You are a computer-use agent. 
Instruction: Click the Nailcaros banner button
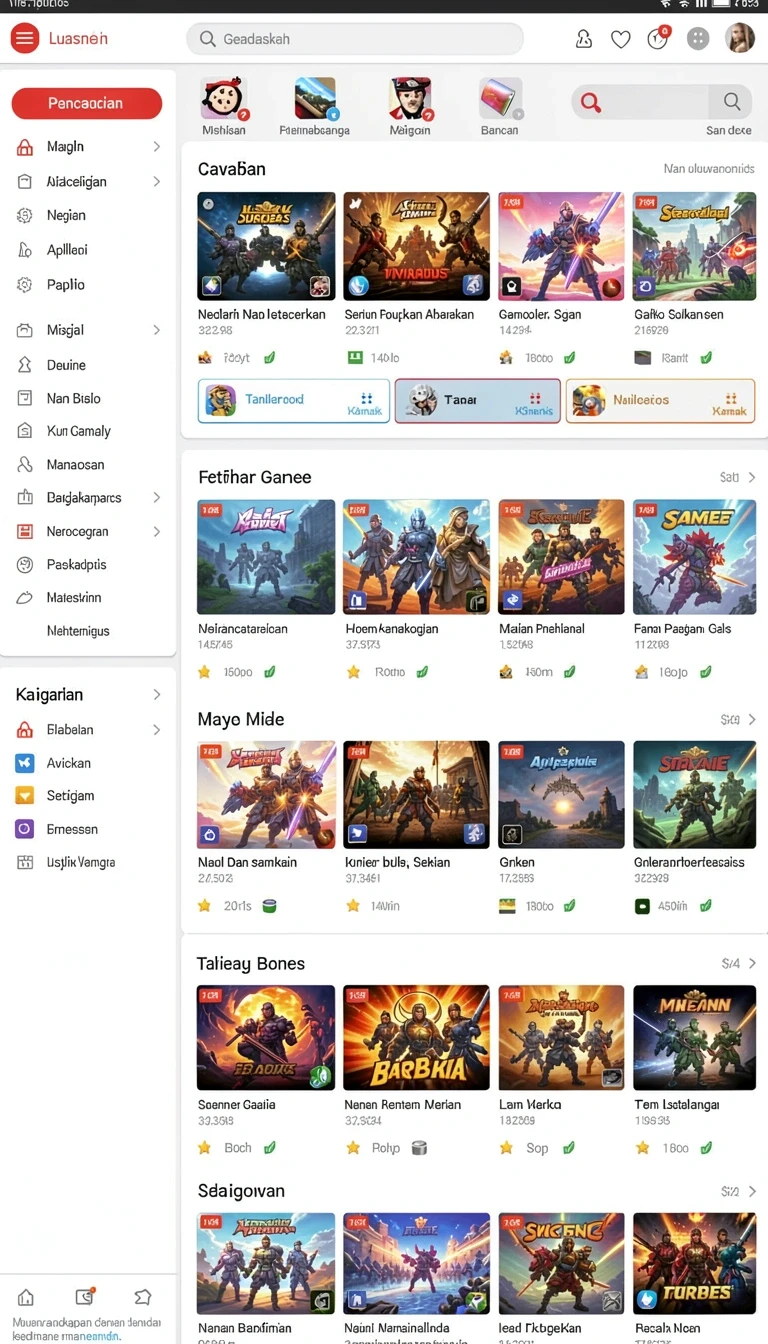660,401
